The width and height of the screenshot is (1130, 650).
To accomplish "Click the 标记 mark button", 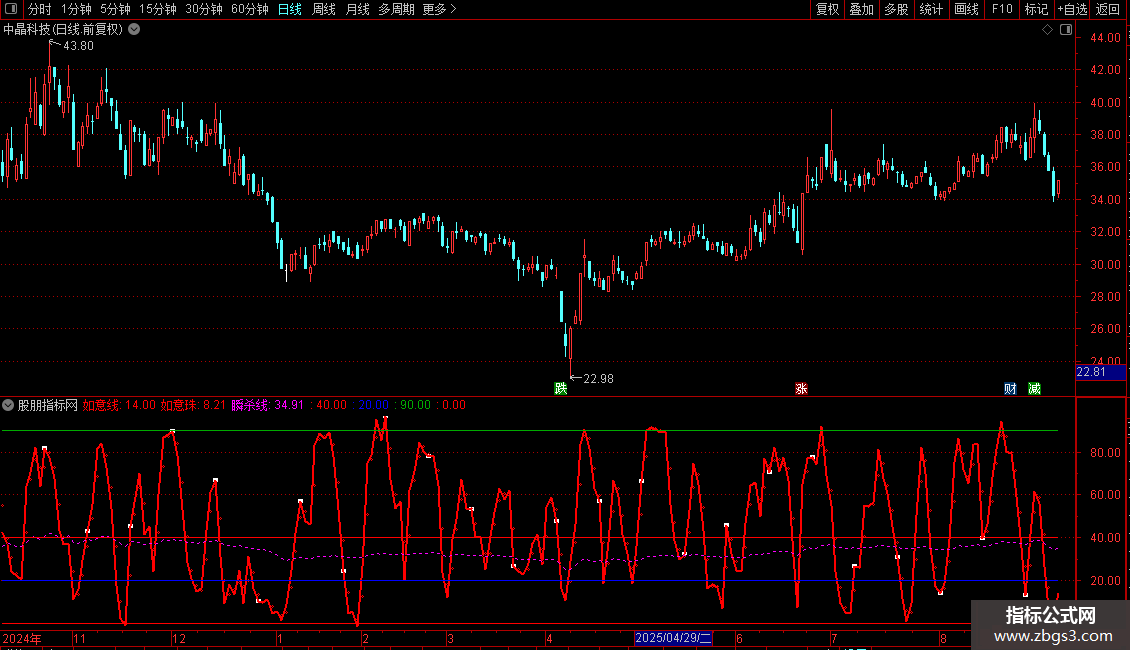I will tap(1036, 9).
